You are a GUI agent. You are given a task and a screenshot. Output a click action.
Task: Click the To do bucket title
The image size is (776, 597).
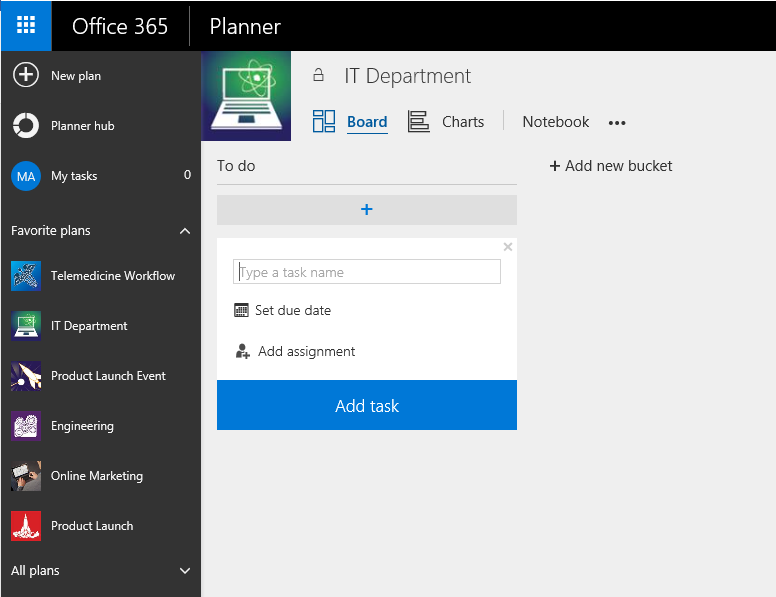[236, 166]
